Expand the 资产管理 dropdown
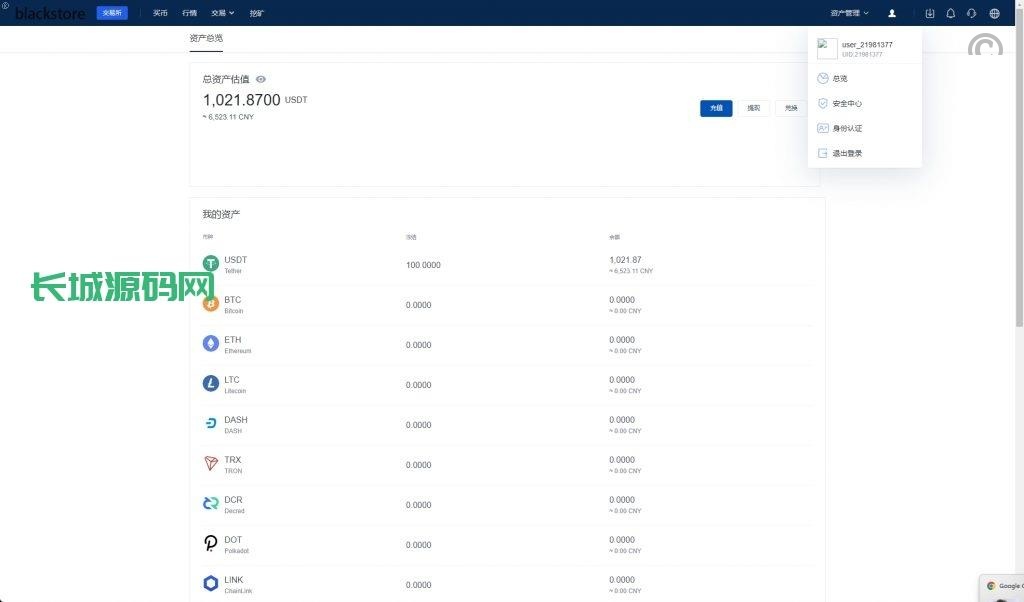The width and height of the screenshot is (1024, 602). [849, 13]
